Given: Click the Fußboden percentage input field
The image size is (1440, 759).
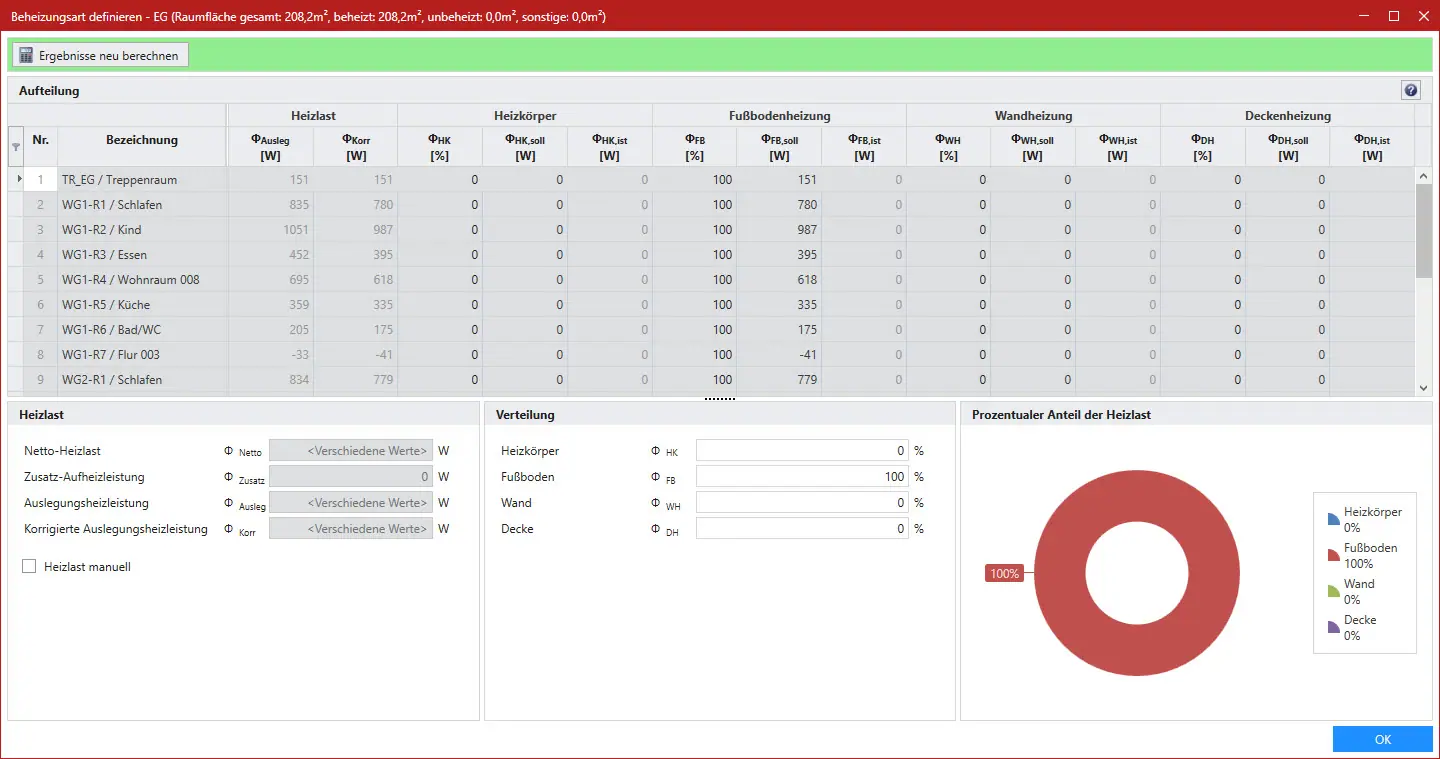Looking at the screenshot, I should click(801, 477).
